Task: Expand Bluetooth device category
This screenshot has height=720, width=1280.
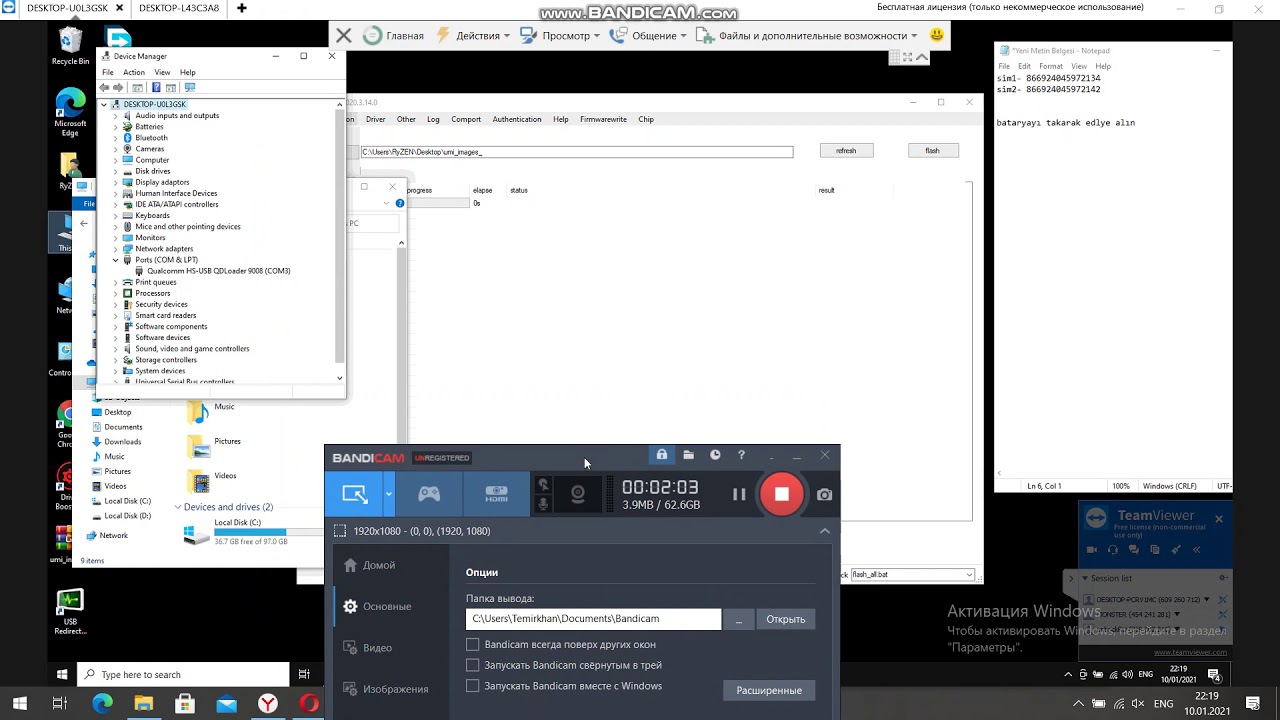Action: (115, 138)
